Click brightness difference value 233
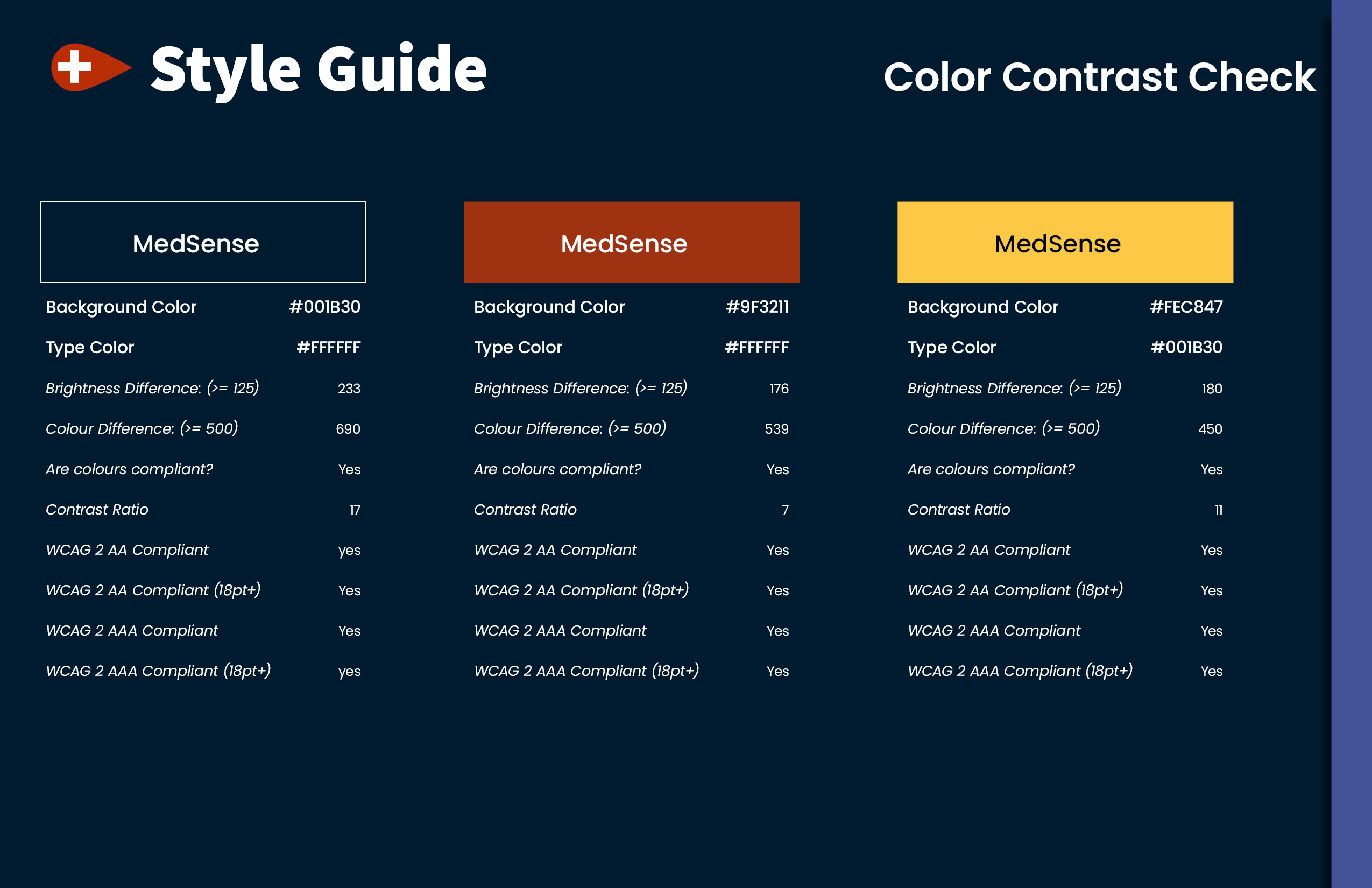The image size is (1372, 888). point(349,389)
